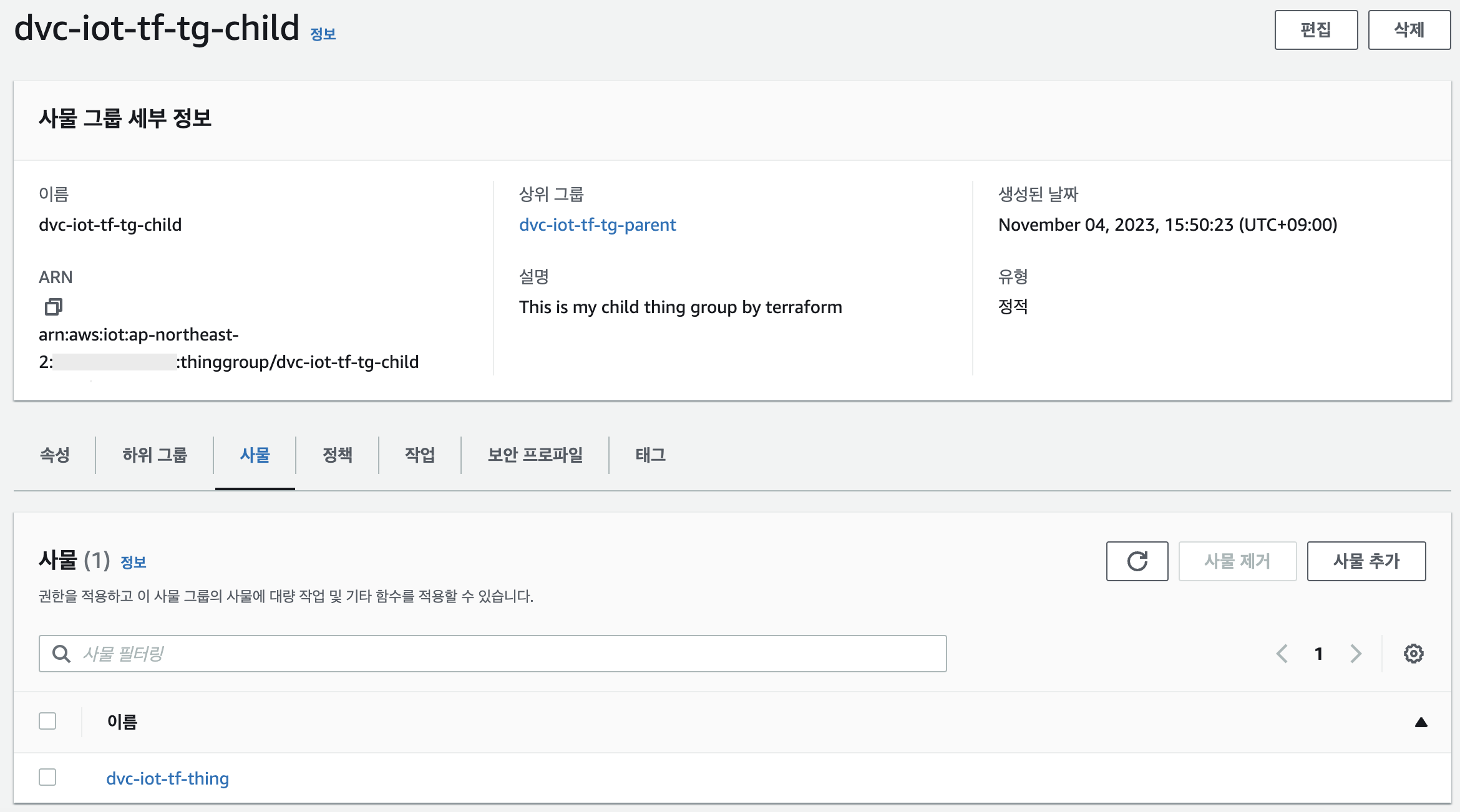The height and width of the screenshot is (812, 1460).
Task: Check the dvc-iot-tf-thing row checkbox
Action: (47, 777)
